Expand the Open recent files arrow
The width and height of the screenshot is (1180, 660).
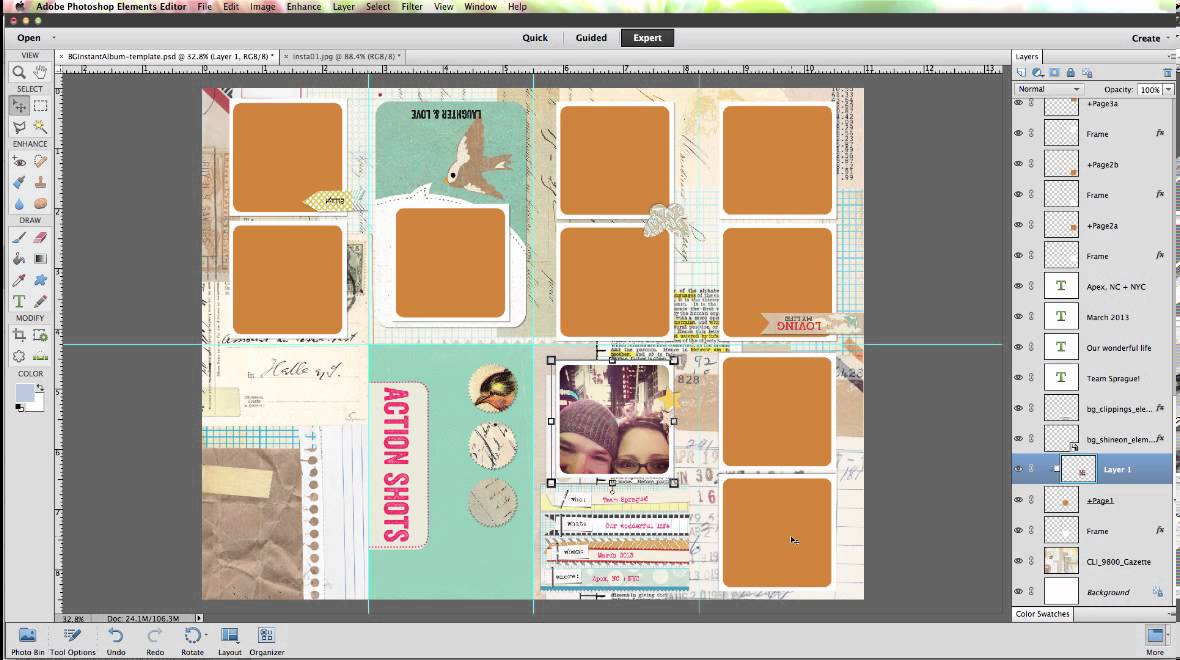coord(53,38)
